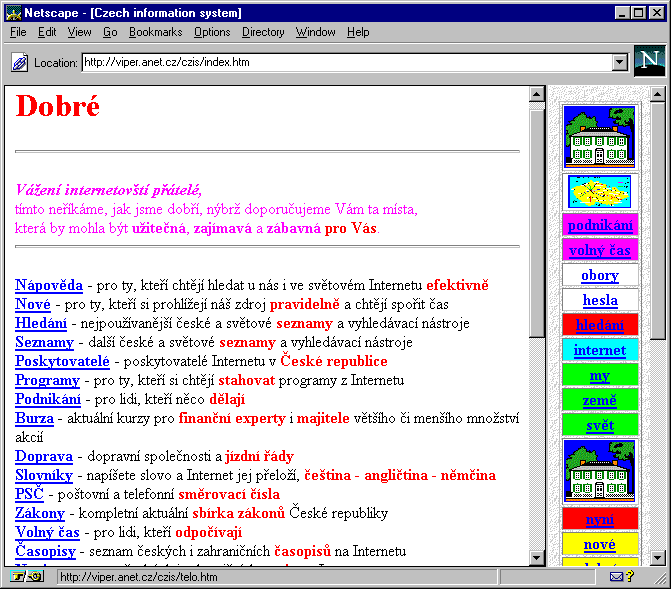Click the Czech Republic map image
671x589 pixels.
tap(600, 192)
